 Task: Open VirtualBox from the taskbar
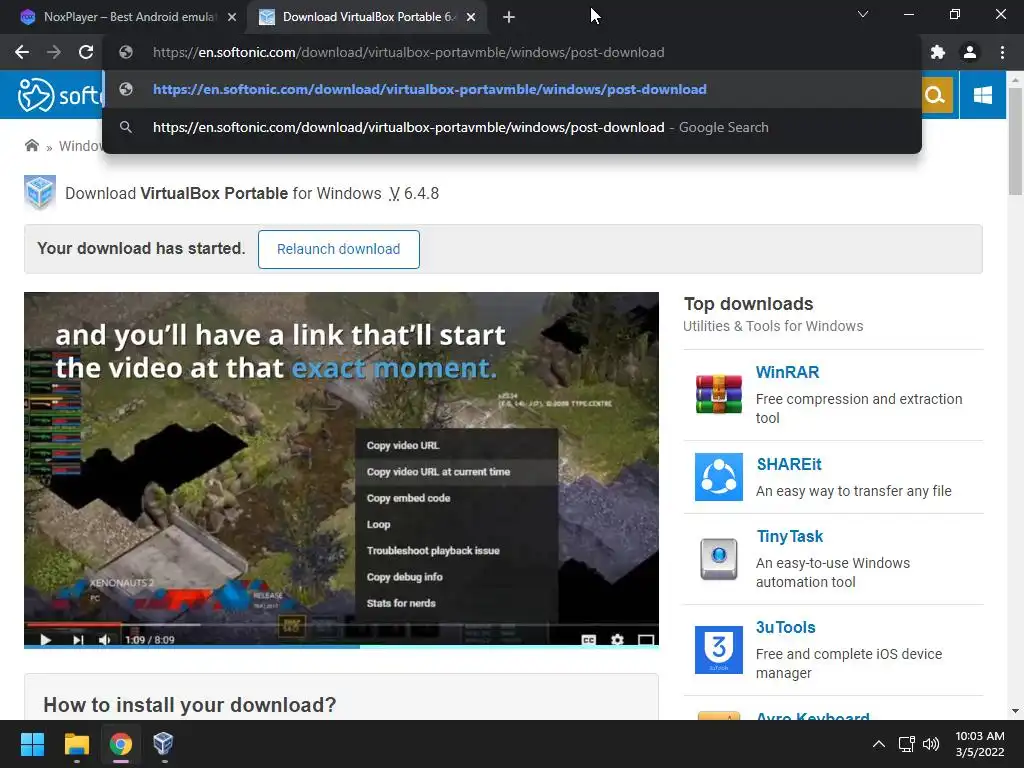[x=163, y=744]
